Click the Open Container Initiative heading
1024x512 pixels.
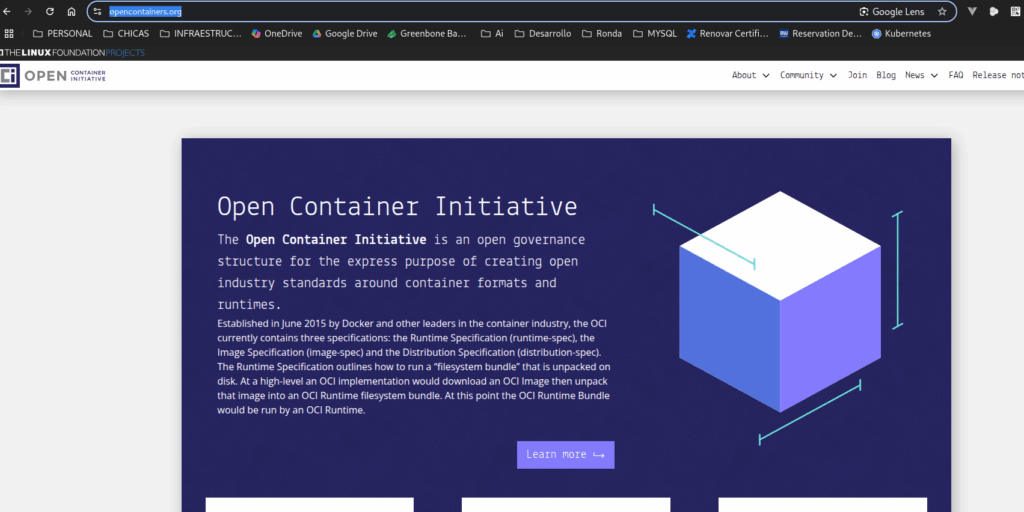[x=397, y=206]
